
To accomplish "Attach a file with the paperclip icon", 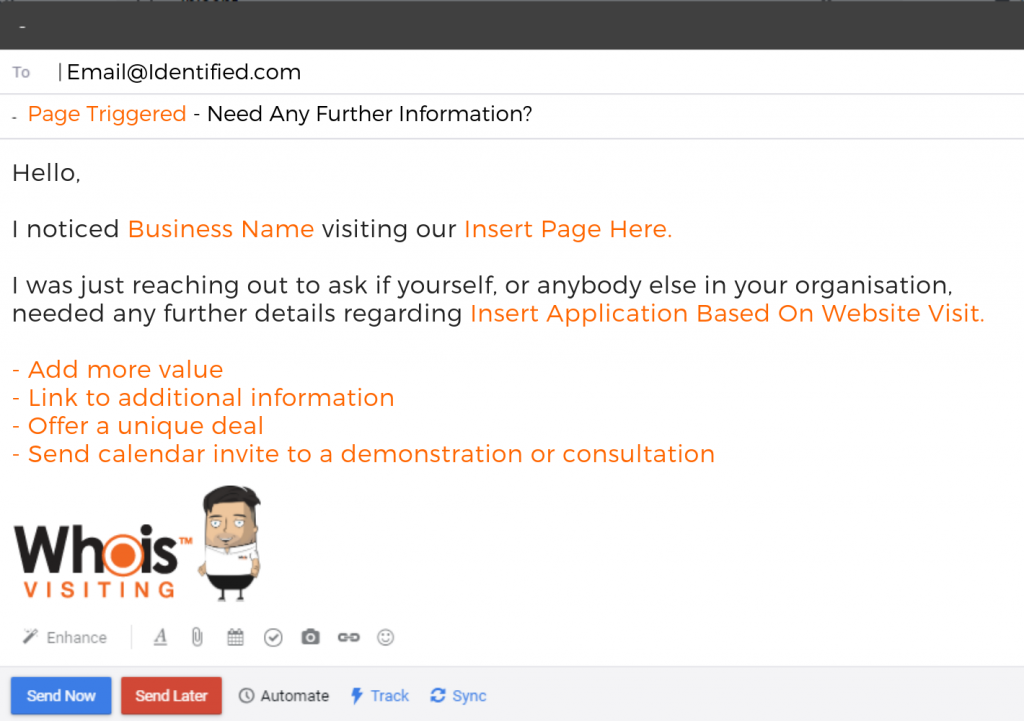I will tap(197, 637).
